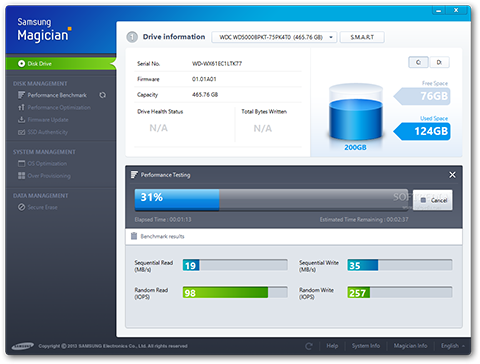
Task: Click the Performance Testing header icon
Action: coord(134,175)
